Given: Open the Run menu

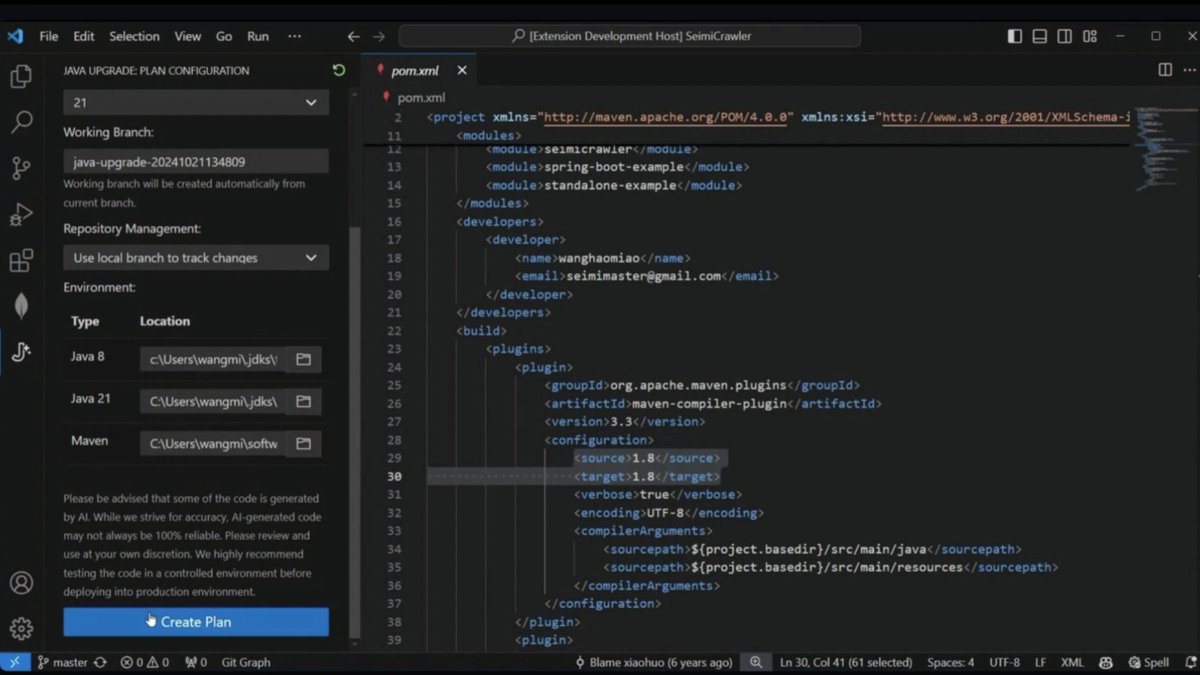Looking at the screenshot, I should click(258, 36).
